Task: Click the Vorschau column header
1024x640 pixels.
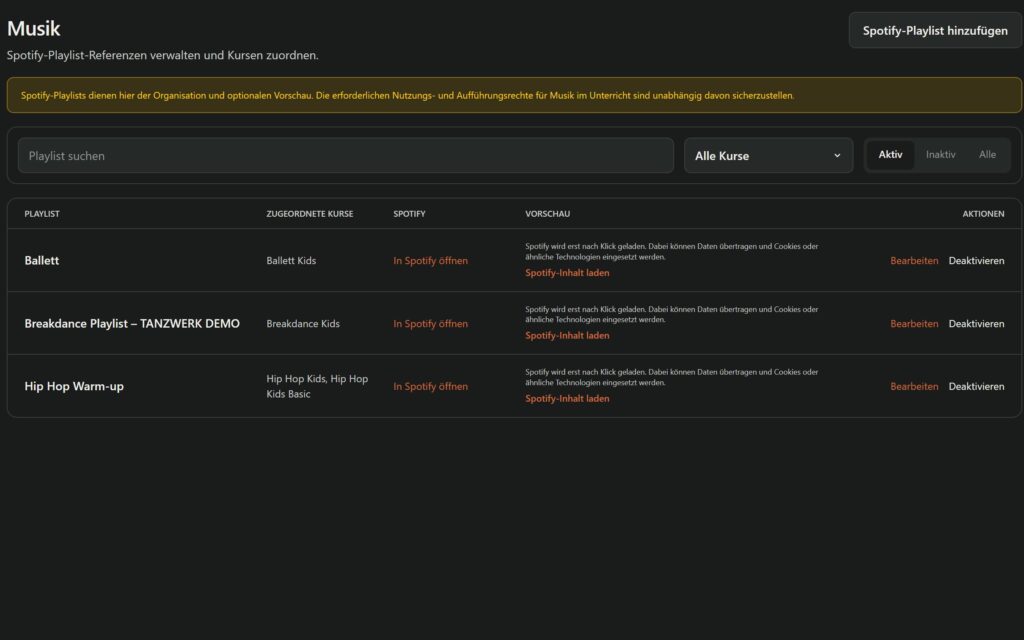Action: point(547,214)
